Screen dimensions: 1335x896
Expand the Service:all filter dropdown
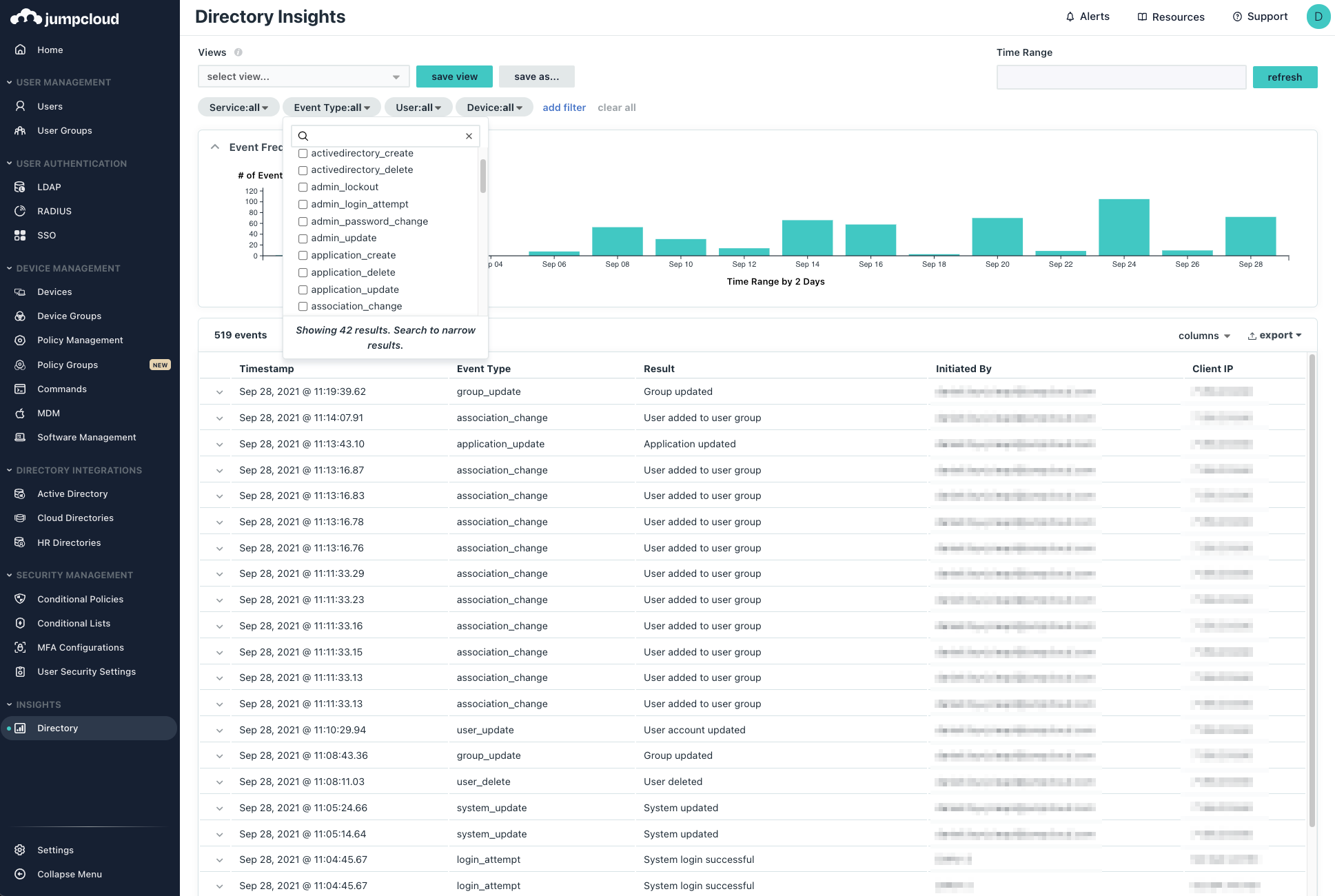point(238,108)
